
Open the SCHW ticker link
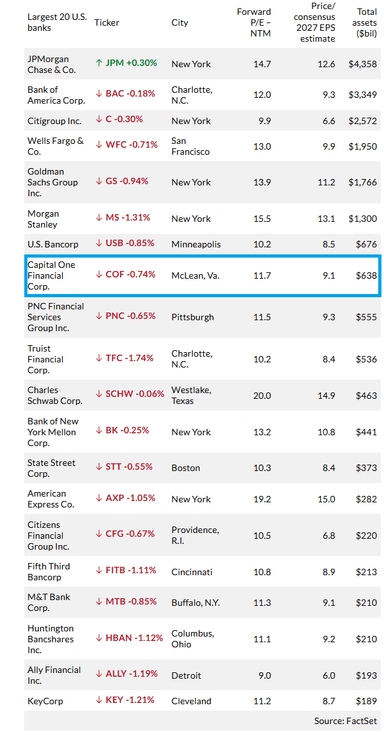click(x=130, y=394)
